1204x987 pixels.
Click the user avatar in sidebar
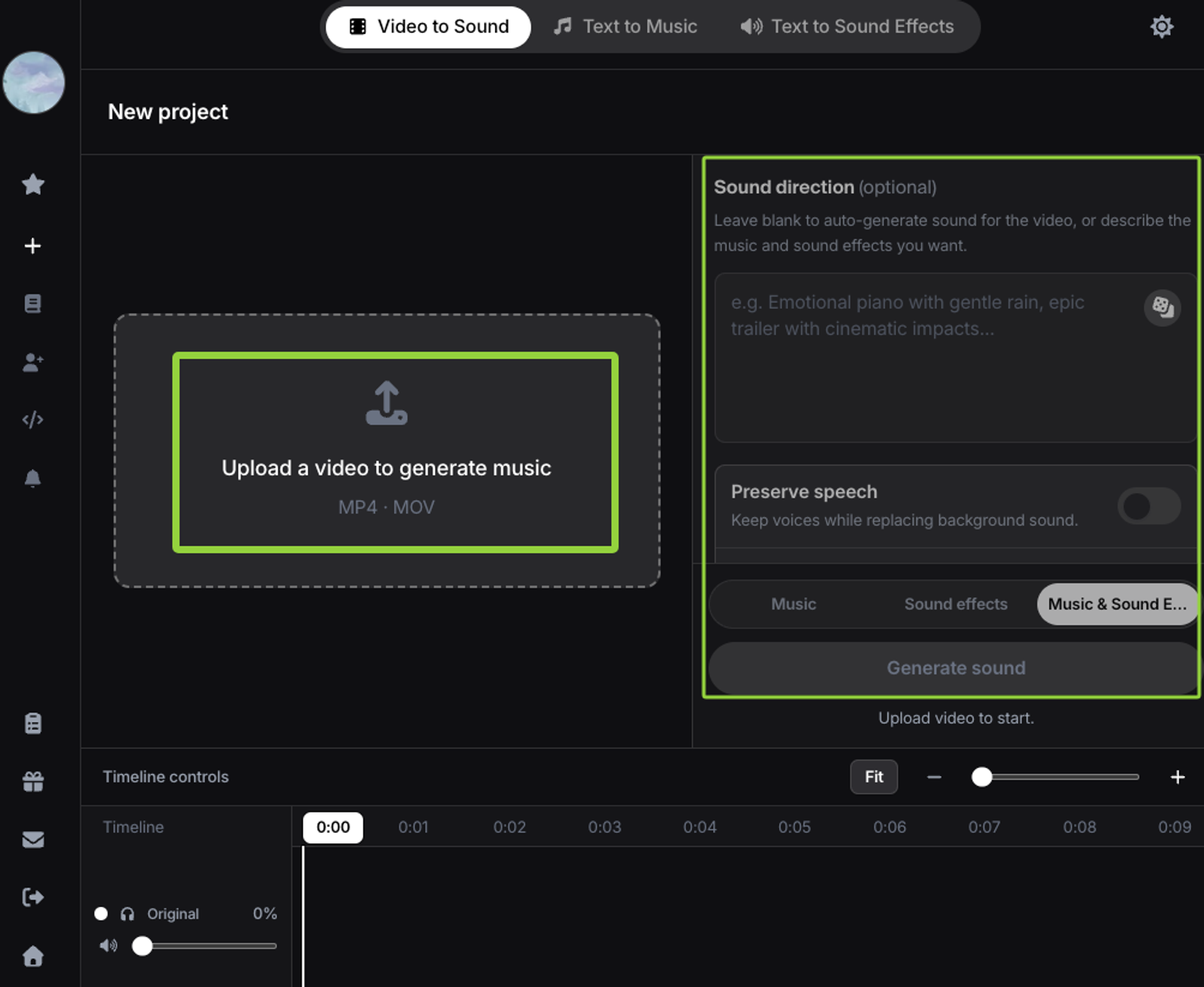(34, 83)
